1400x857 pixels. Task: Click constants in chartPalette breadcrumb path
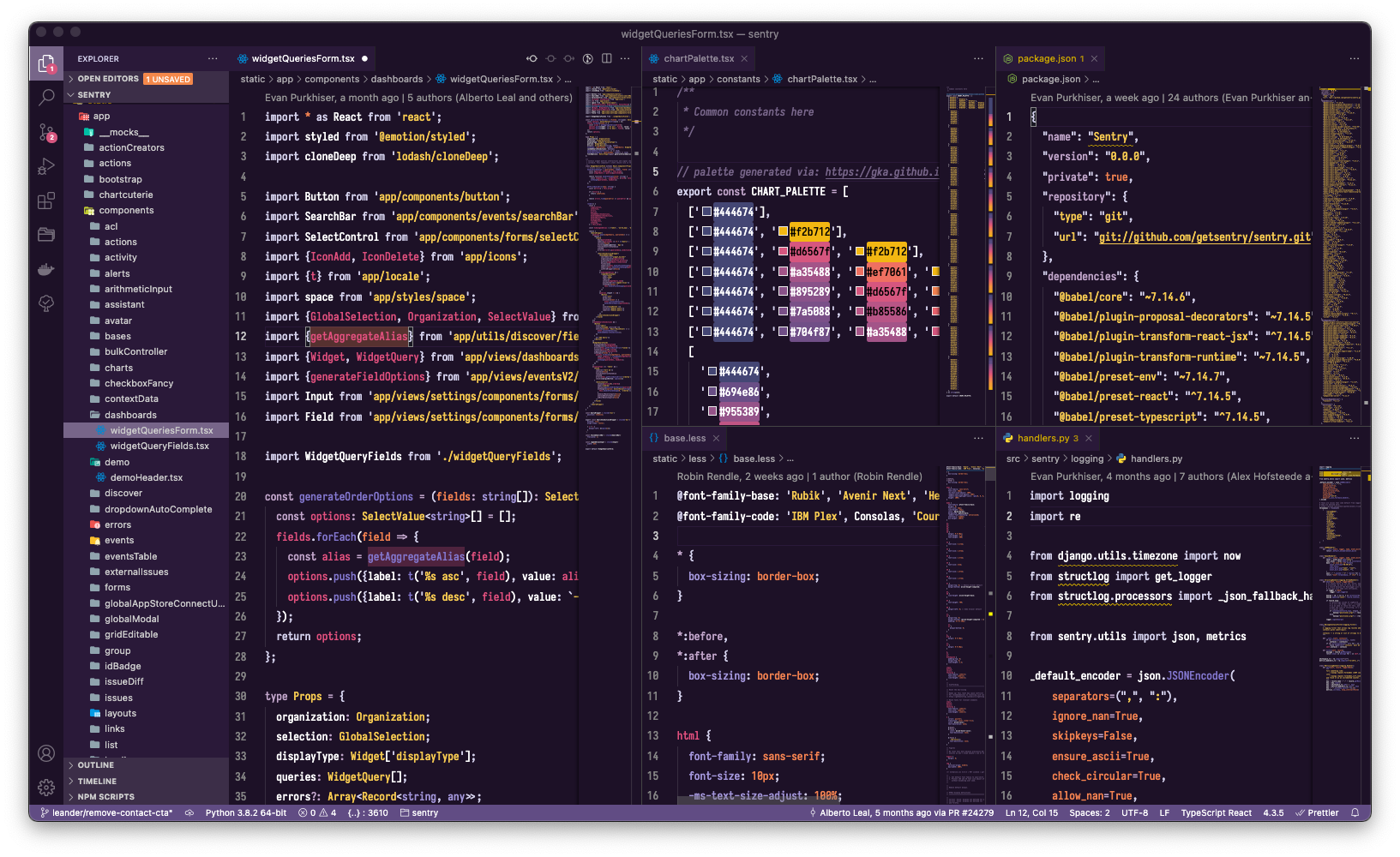click(738, 79)
